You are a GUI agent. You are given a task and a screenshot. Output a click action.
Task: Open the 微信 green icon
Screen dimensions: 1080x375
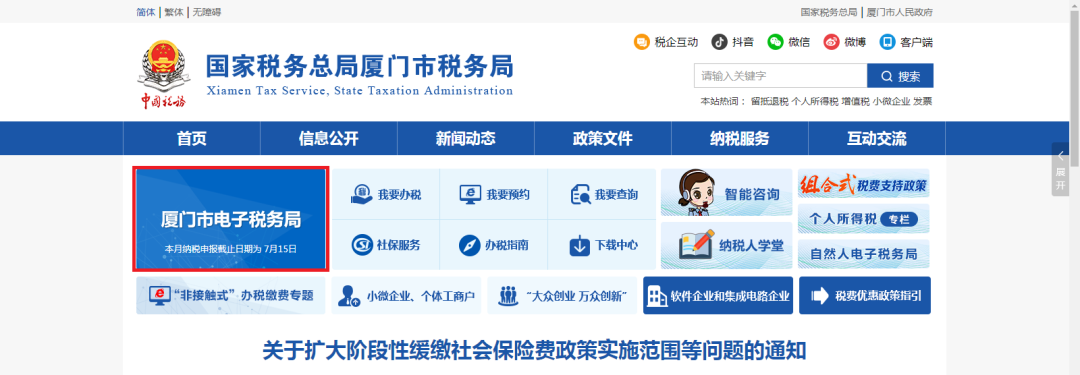pos(776,42)
